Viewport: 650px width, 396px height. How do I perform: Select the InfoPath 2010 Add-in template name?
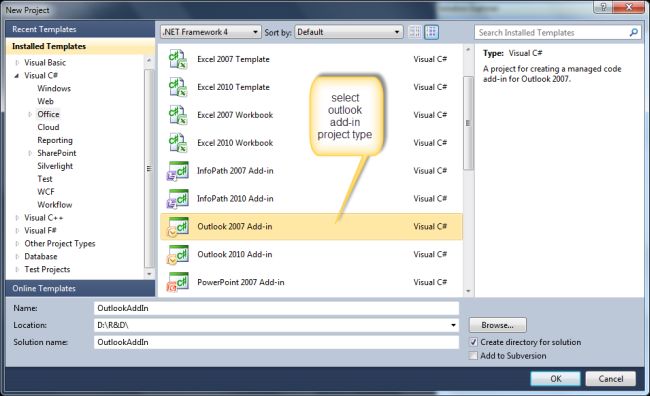(x=235, y=199)
